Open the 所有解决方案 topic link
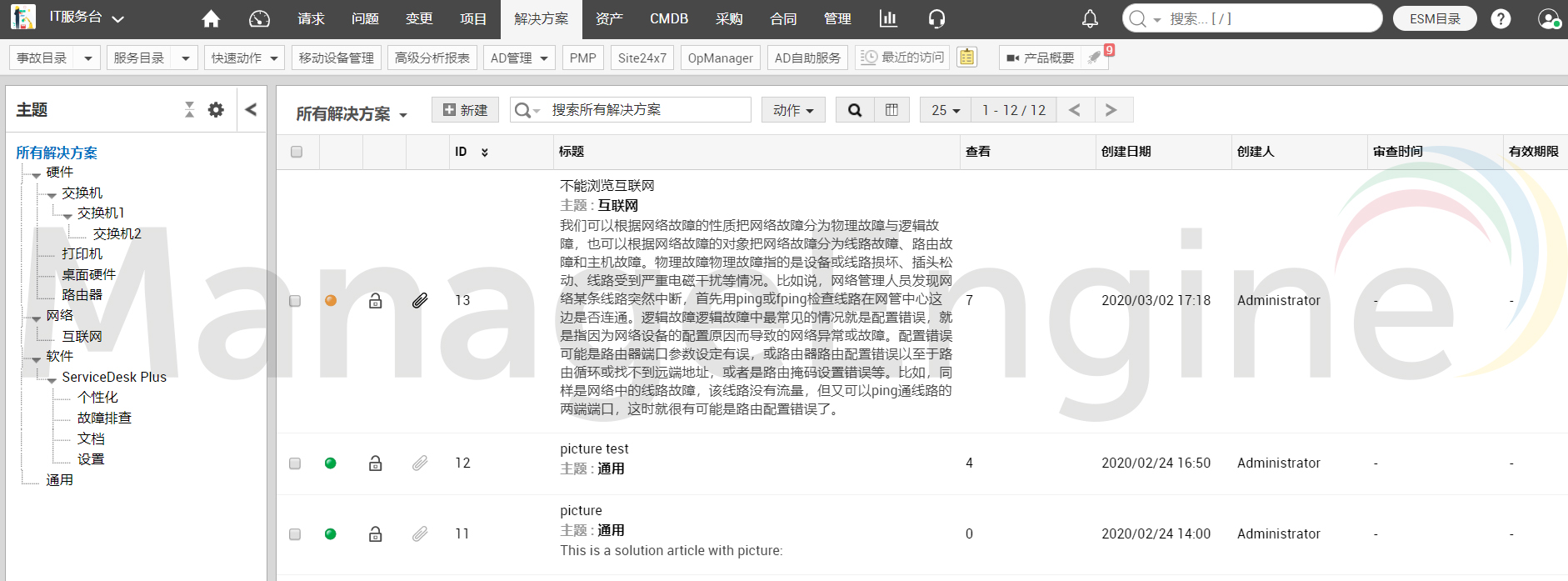 click(57, 153)
